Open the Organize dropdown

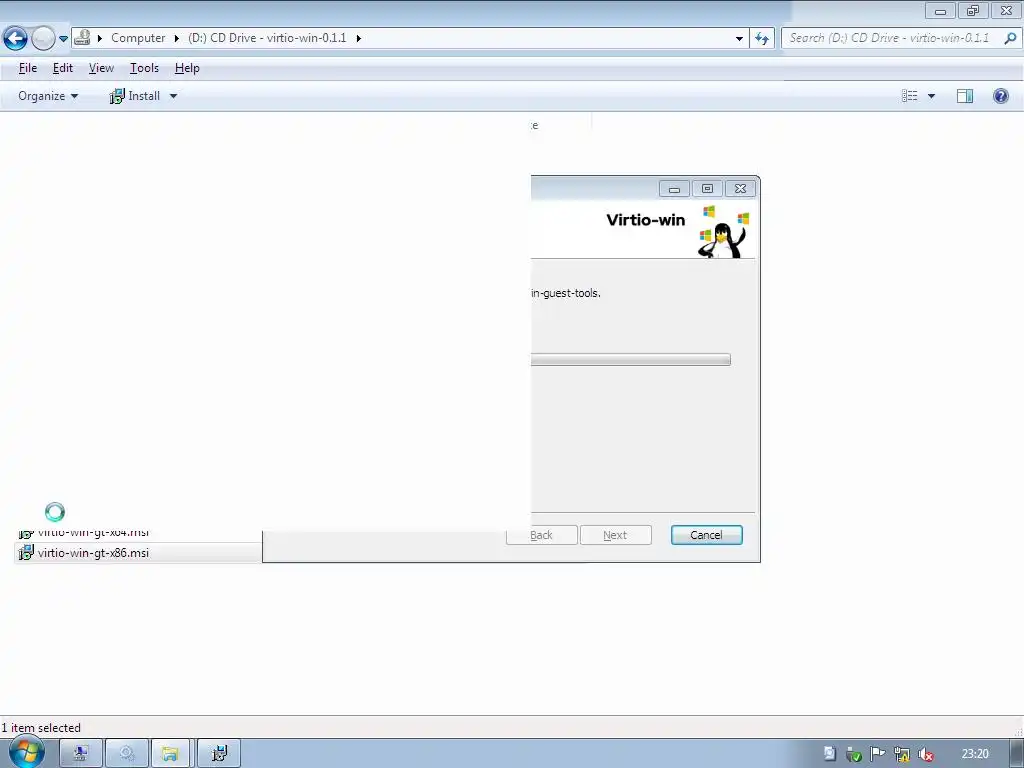(x=48, y=96)
